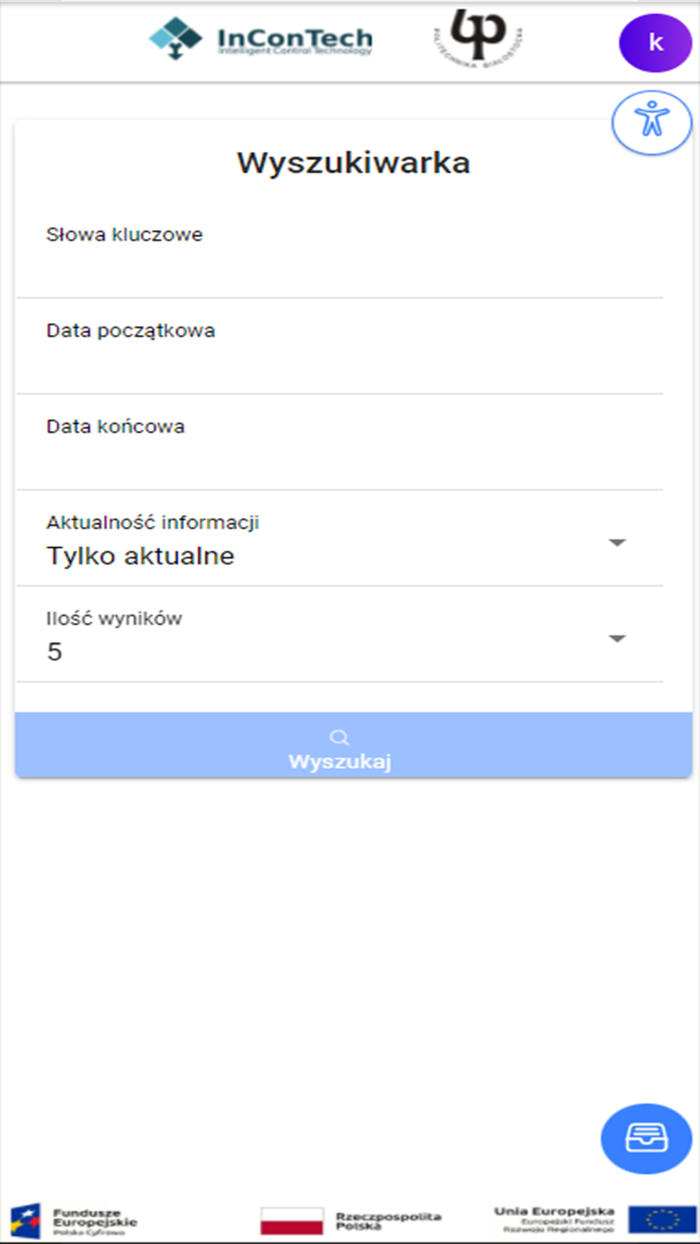Click the InConTech logo

pos(260,40)
